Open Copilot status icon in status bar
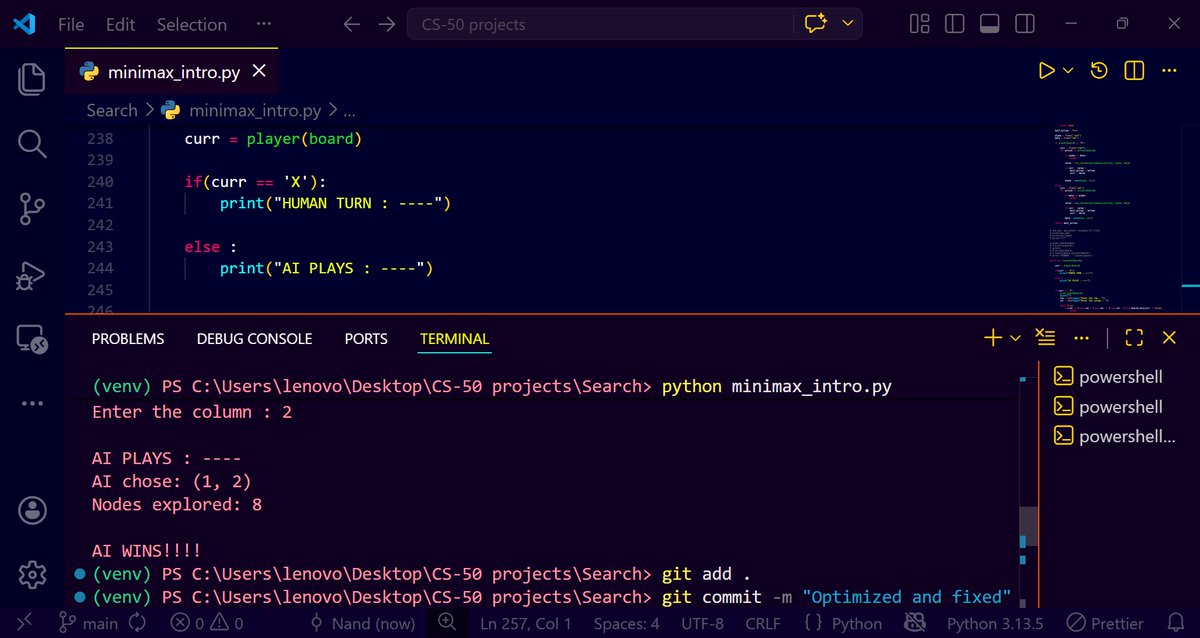Image resolution: width=1200 pixels, height=638 pixels. (914, 623)
